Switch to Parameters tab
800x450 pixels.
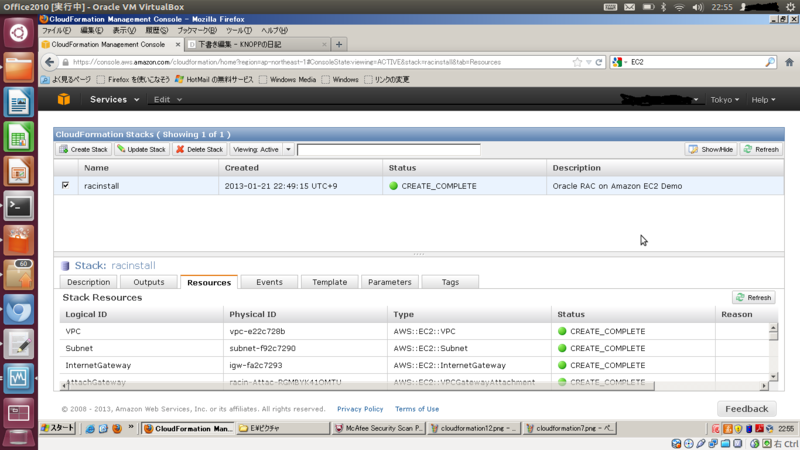[389, 282]
